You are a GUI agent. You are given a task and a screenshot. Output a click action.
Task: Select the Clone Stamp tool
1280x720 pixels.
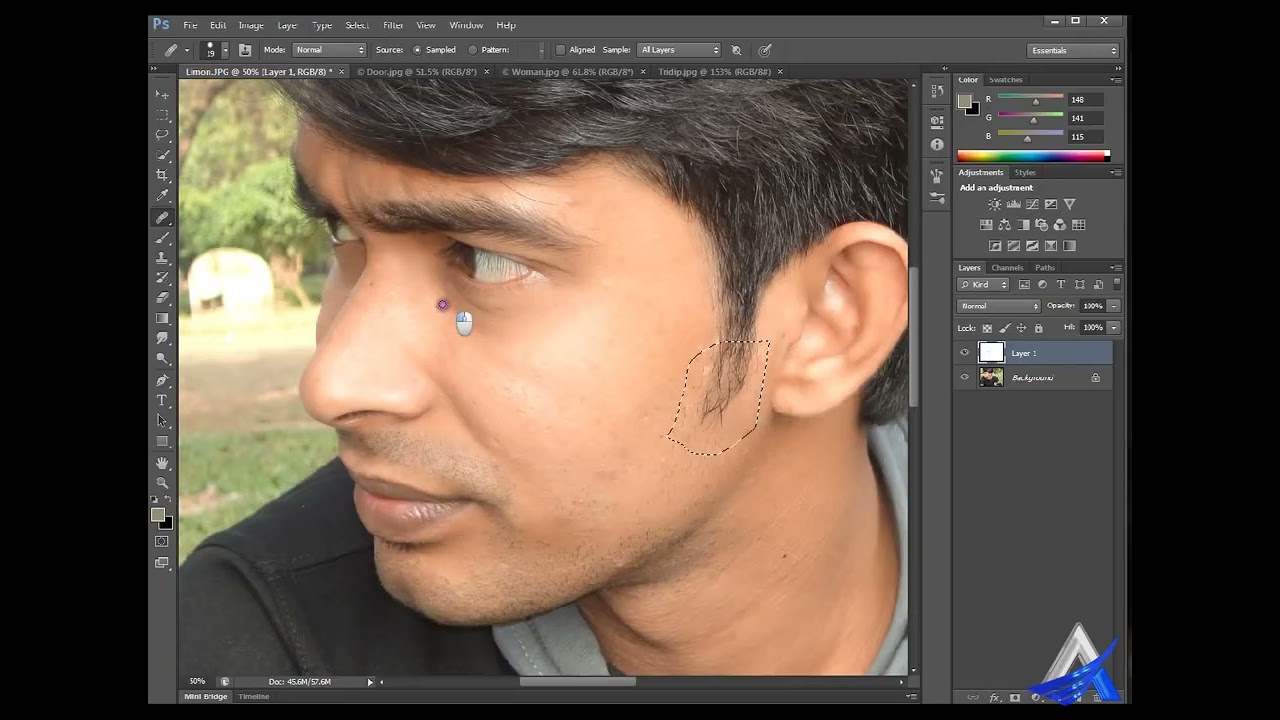[x=162, y=258]
